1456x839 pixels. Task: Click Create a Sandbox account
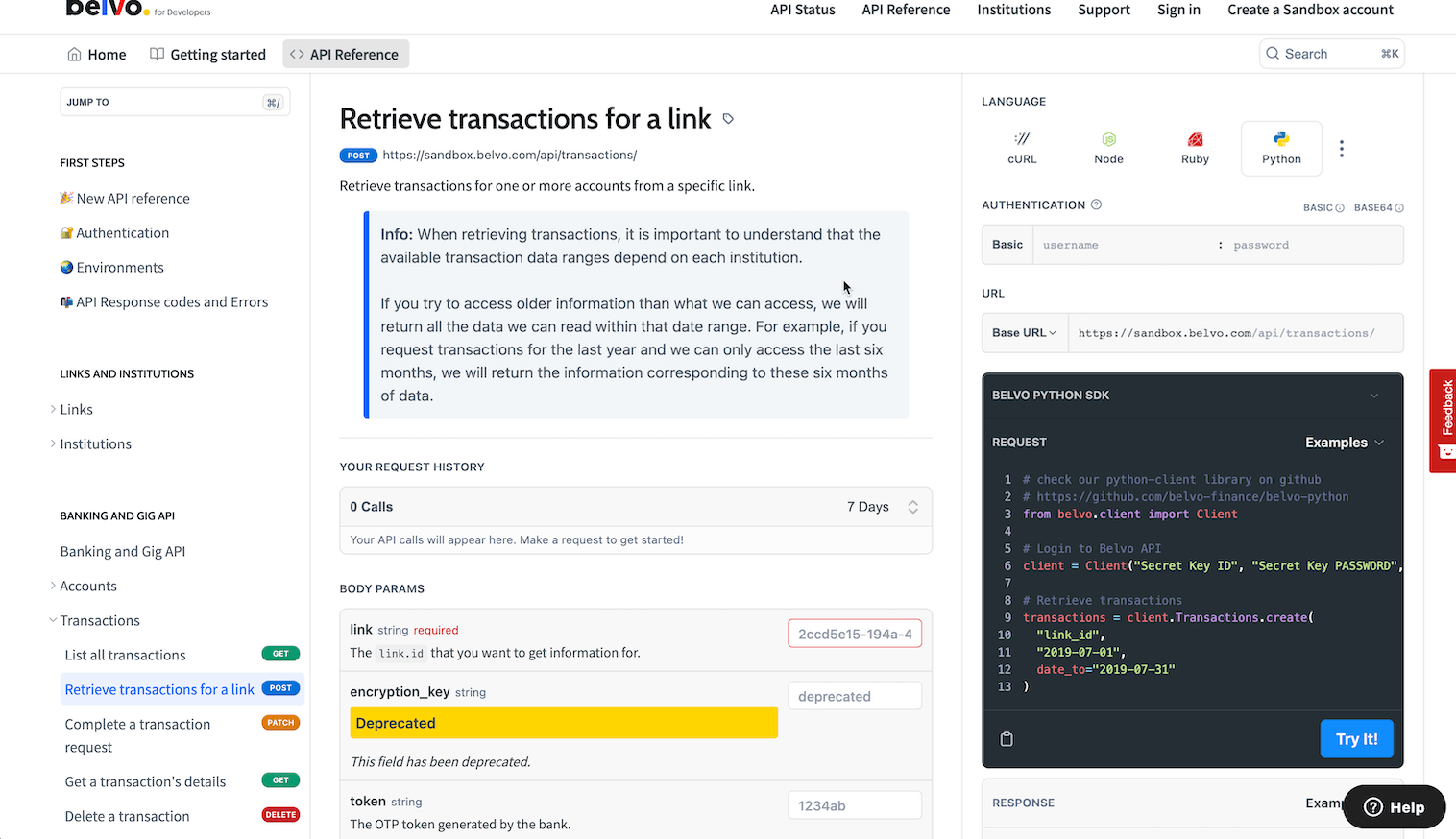[1310, 10]
